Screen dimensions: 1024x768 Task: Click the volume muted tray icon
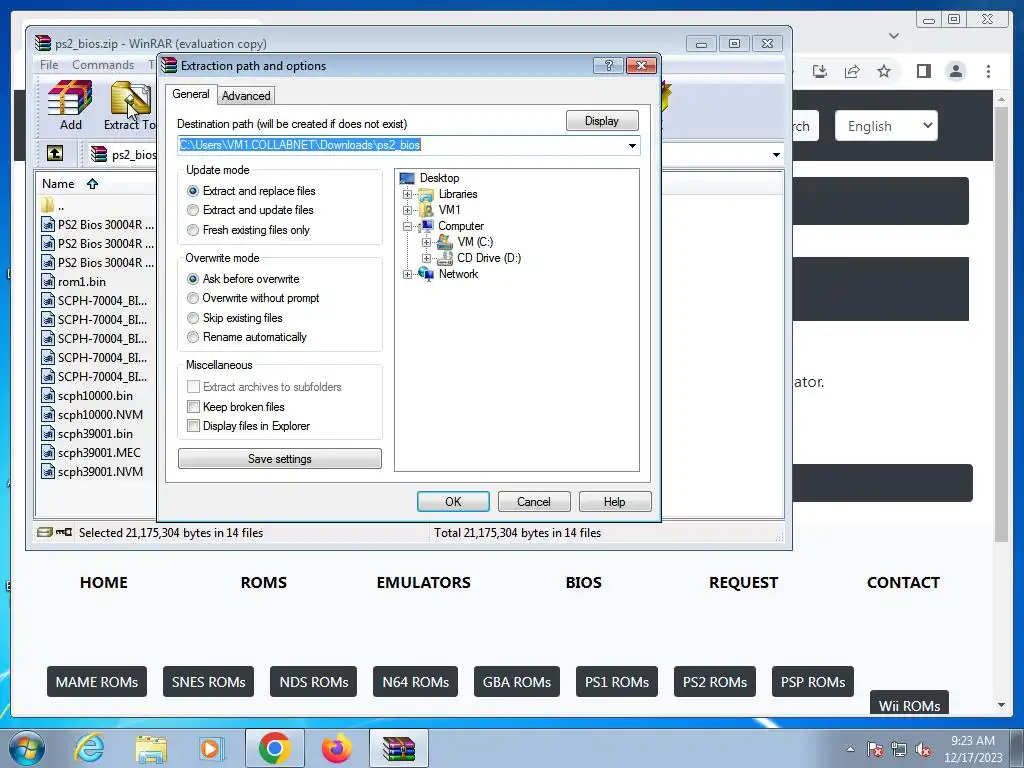tap(923, 750)
